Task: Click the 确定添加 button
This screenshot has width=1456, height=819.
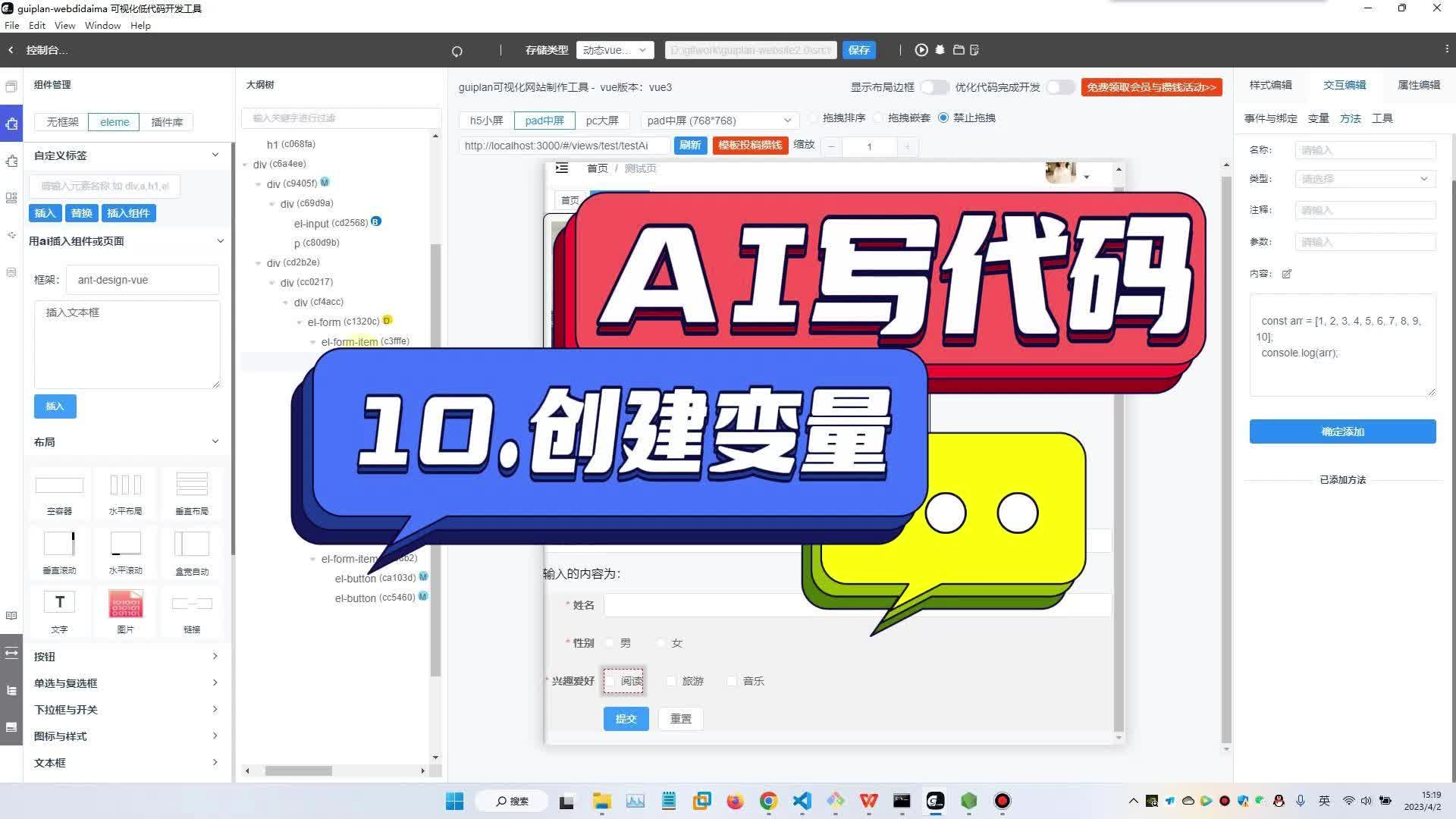Action: pyautogui.click(x=1342, y=431)
